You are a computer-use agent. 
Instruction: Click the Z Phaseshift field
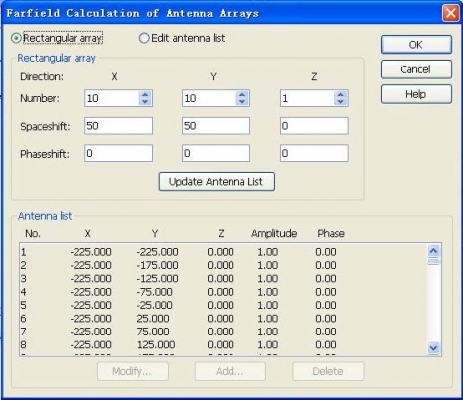314,153
